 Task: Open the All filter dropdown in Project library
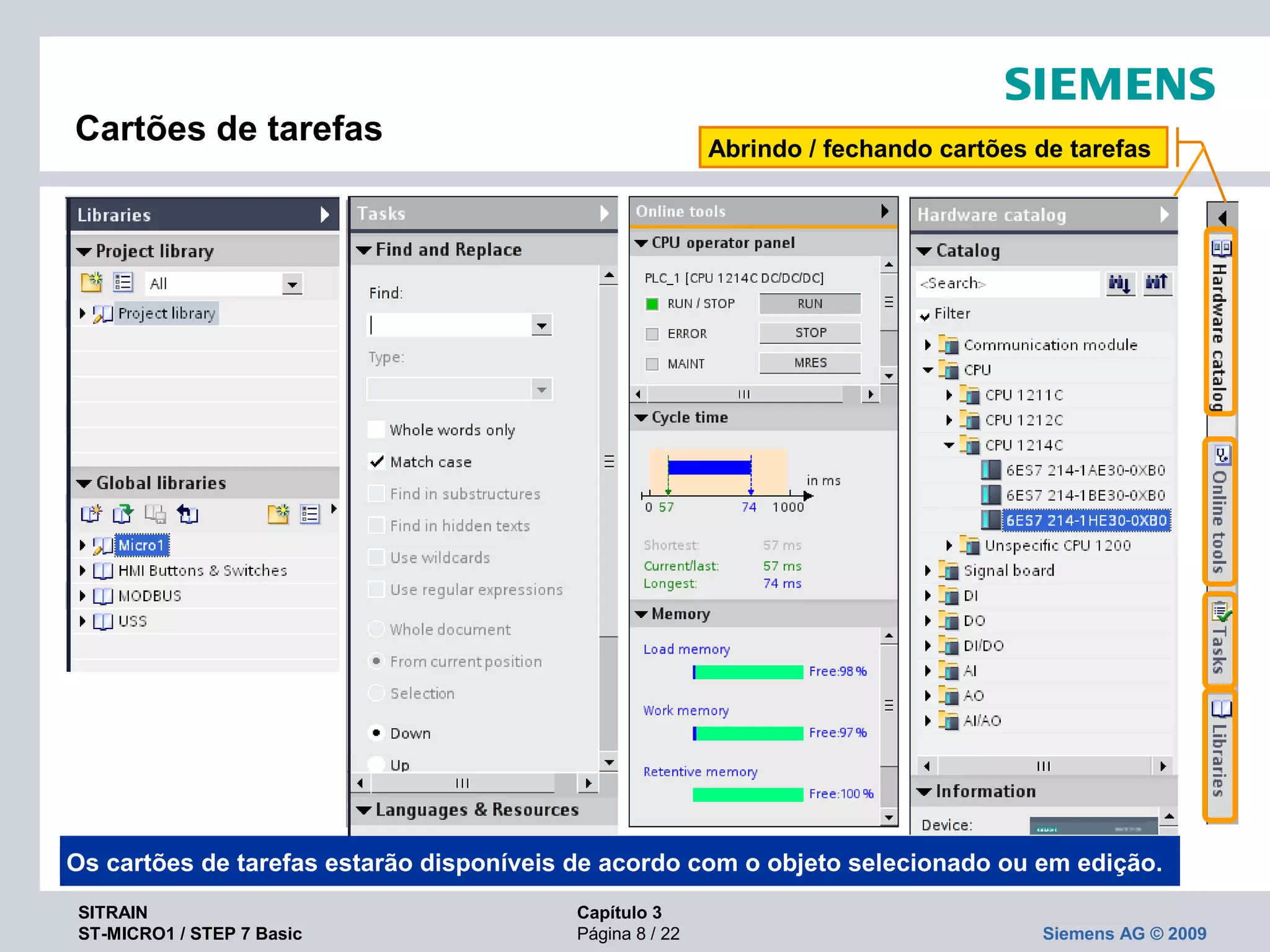(x=292, y=284)
